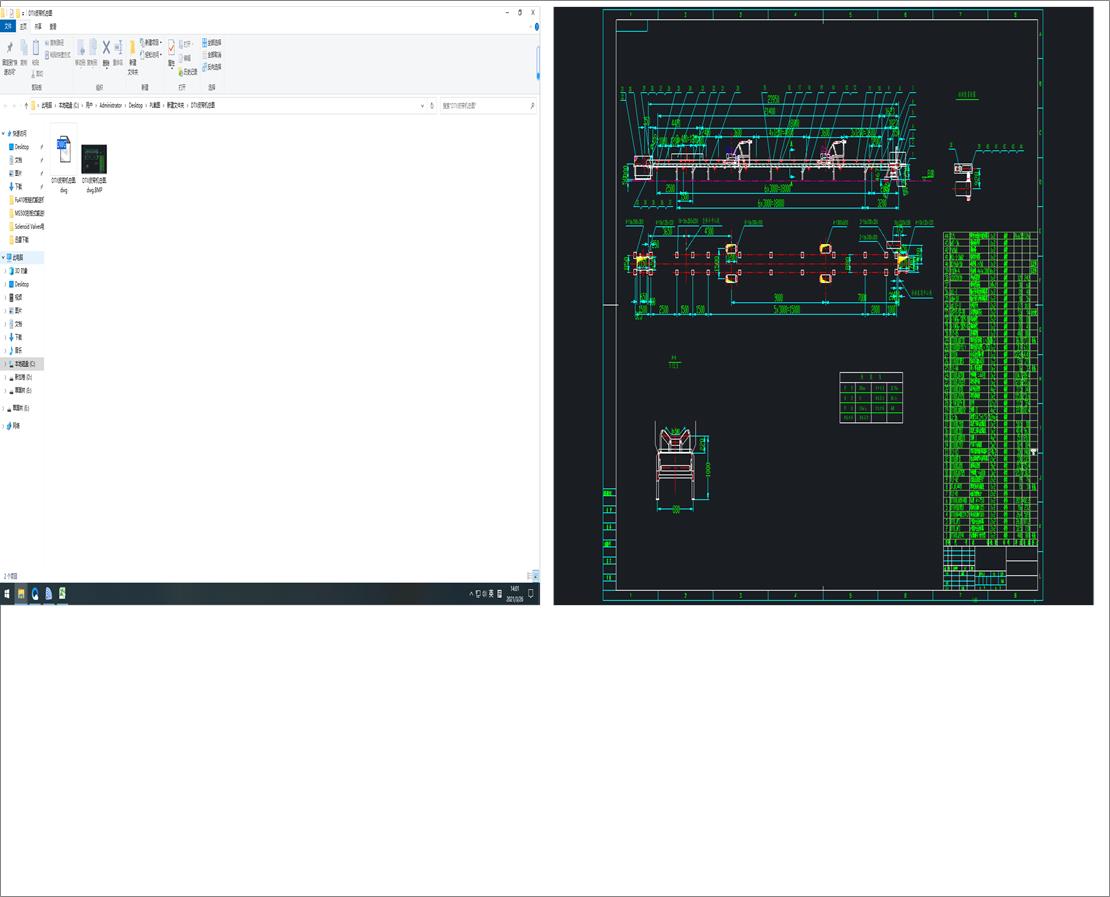1110x897 pixels.
Task: Open the notification center icon
Action: (530, 594)
